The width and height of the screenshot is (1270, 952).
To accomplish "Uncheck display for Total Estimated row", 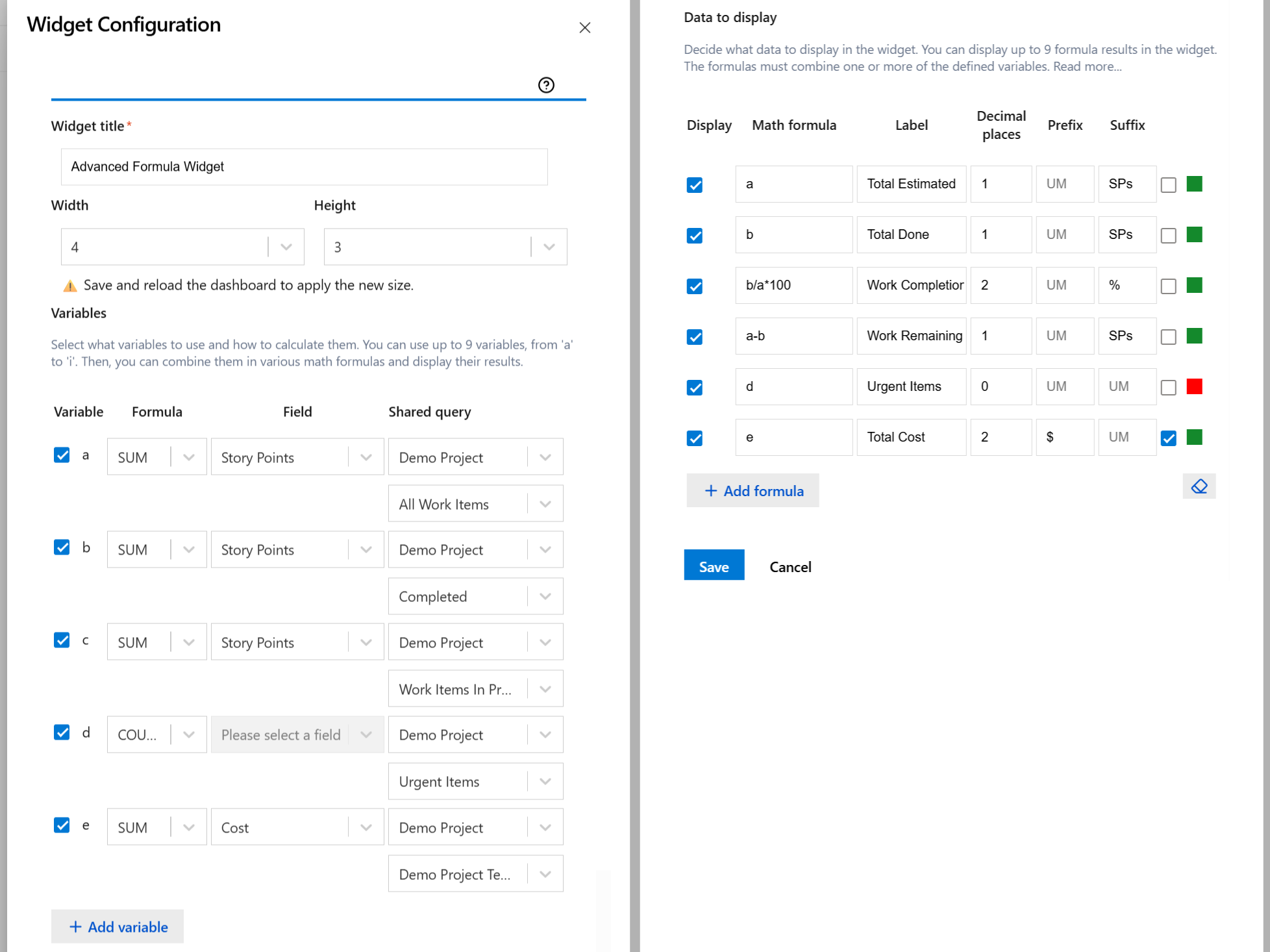I will pos(695,185).
